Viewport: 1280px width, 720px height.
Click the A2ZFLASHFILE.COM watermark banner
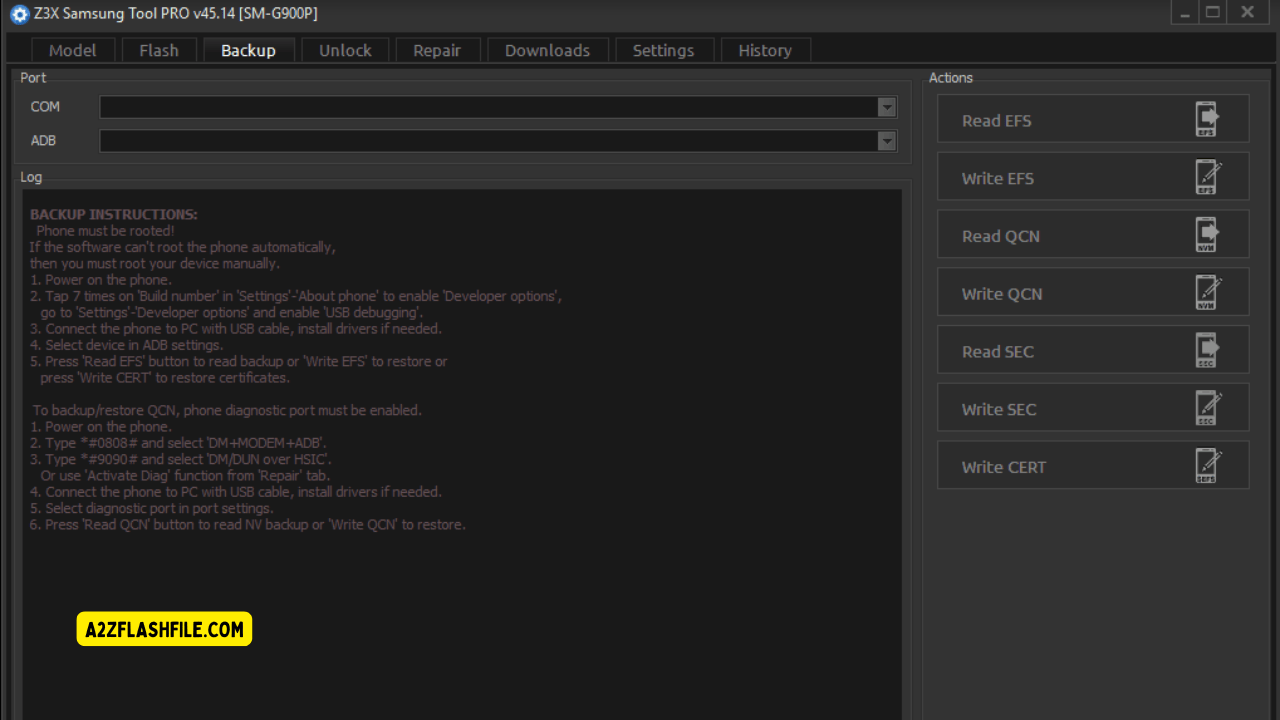pyautogui.click(x=164, y=629)
